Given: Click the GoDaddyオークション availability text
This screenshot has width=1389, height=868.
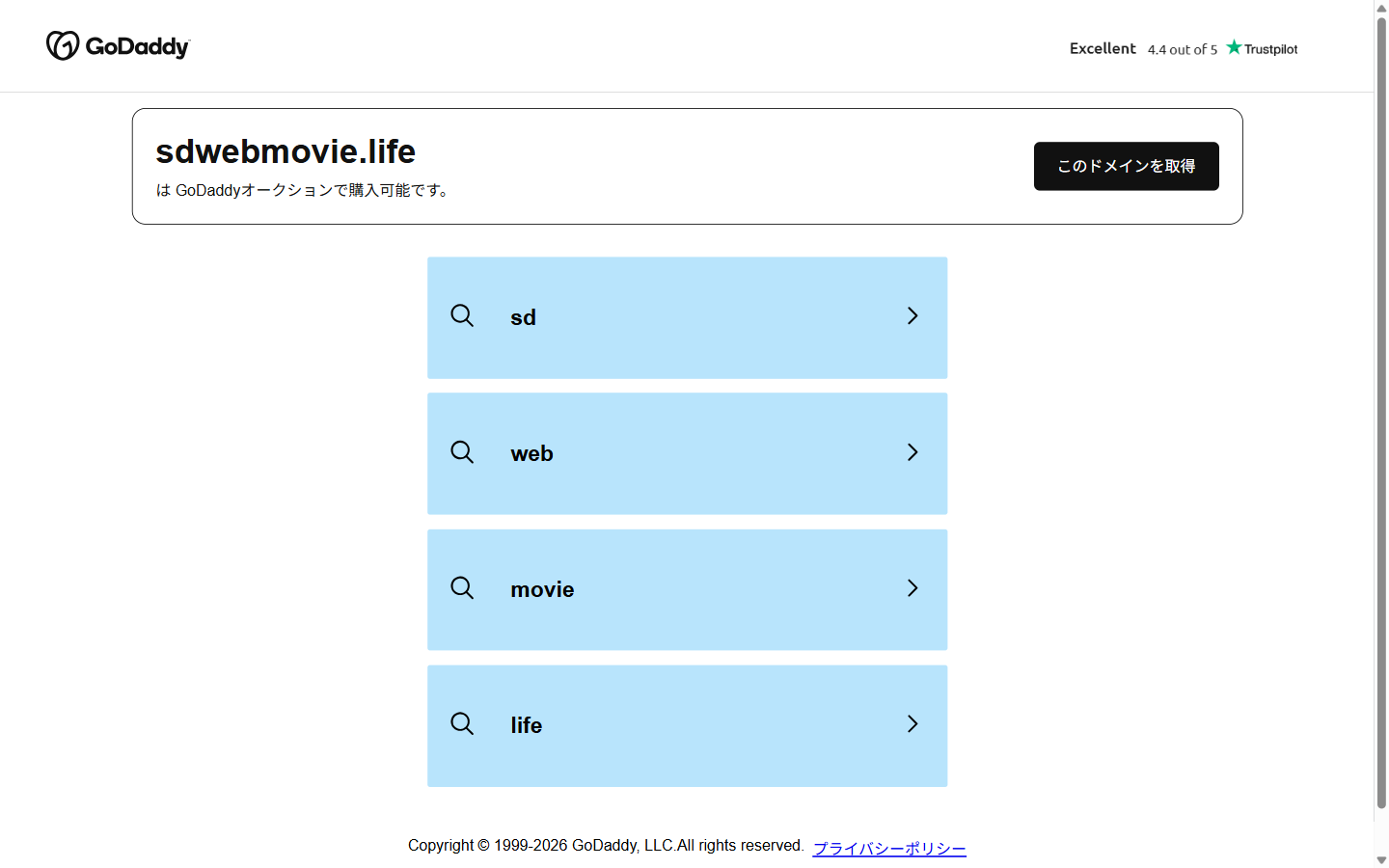Looking at the screenshot, I should pos(304,190).
